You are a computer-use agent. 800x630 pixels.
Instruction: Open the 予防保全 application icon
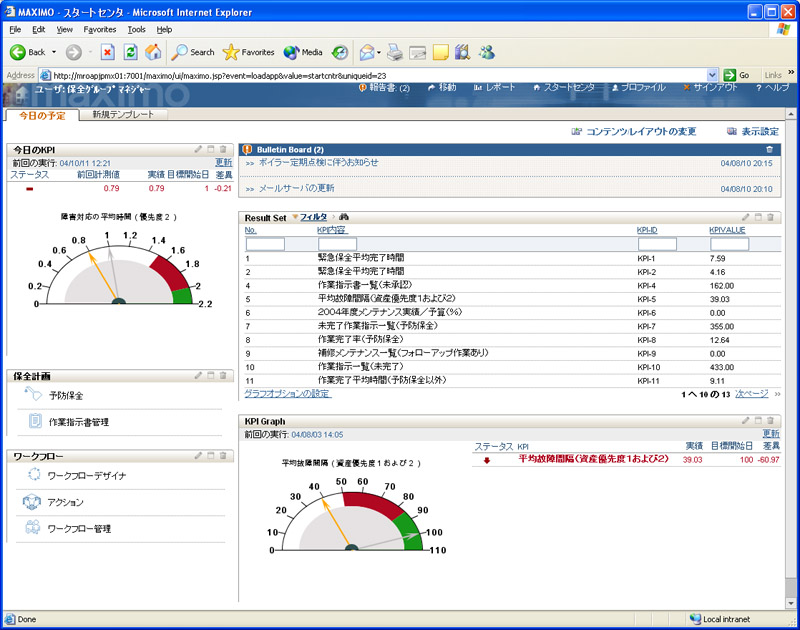tap(33, 394)
